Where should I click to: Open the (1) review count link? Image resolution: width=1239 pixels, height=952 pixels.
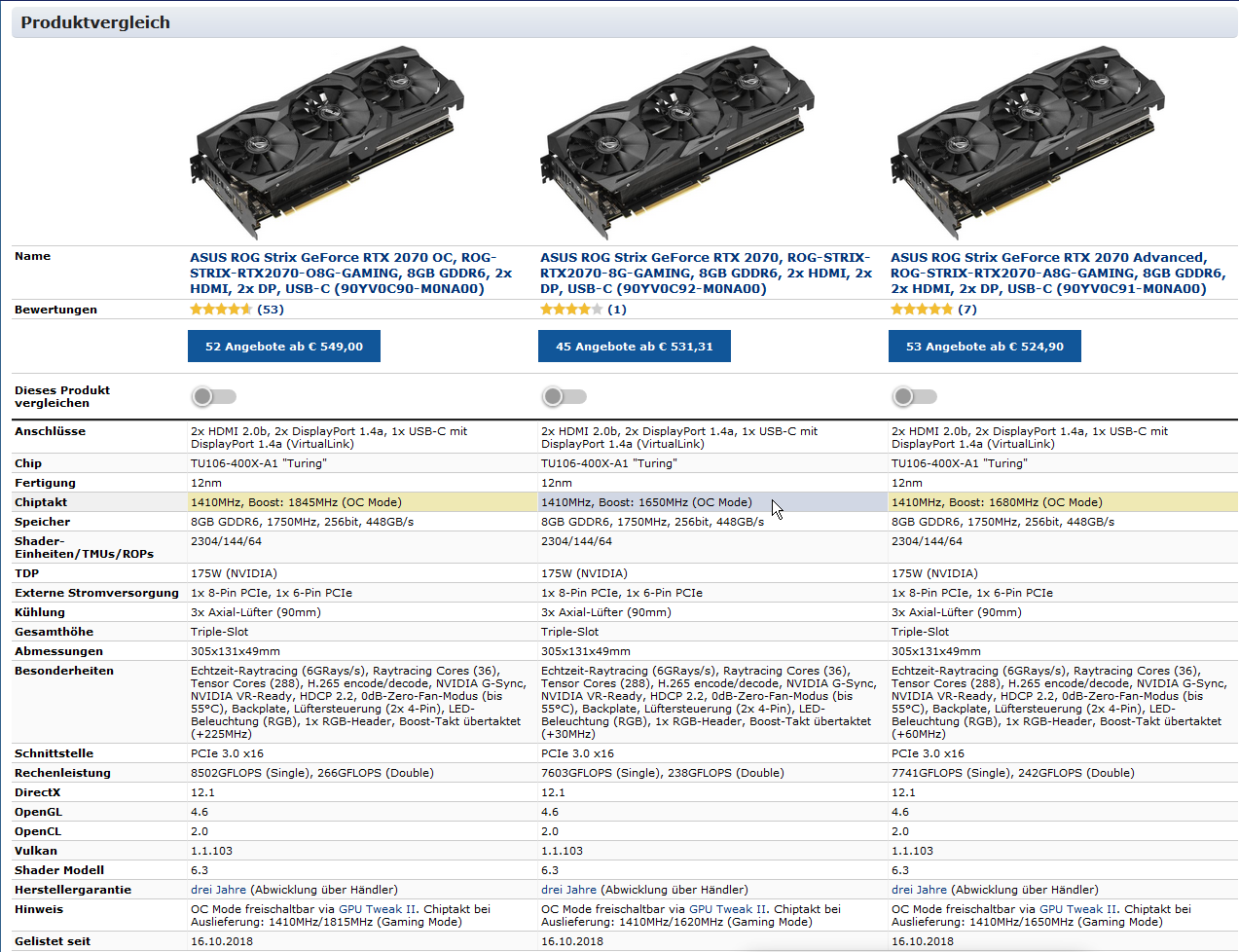[617, 310]
